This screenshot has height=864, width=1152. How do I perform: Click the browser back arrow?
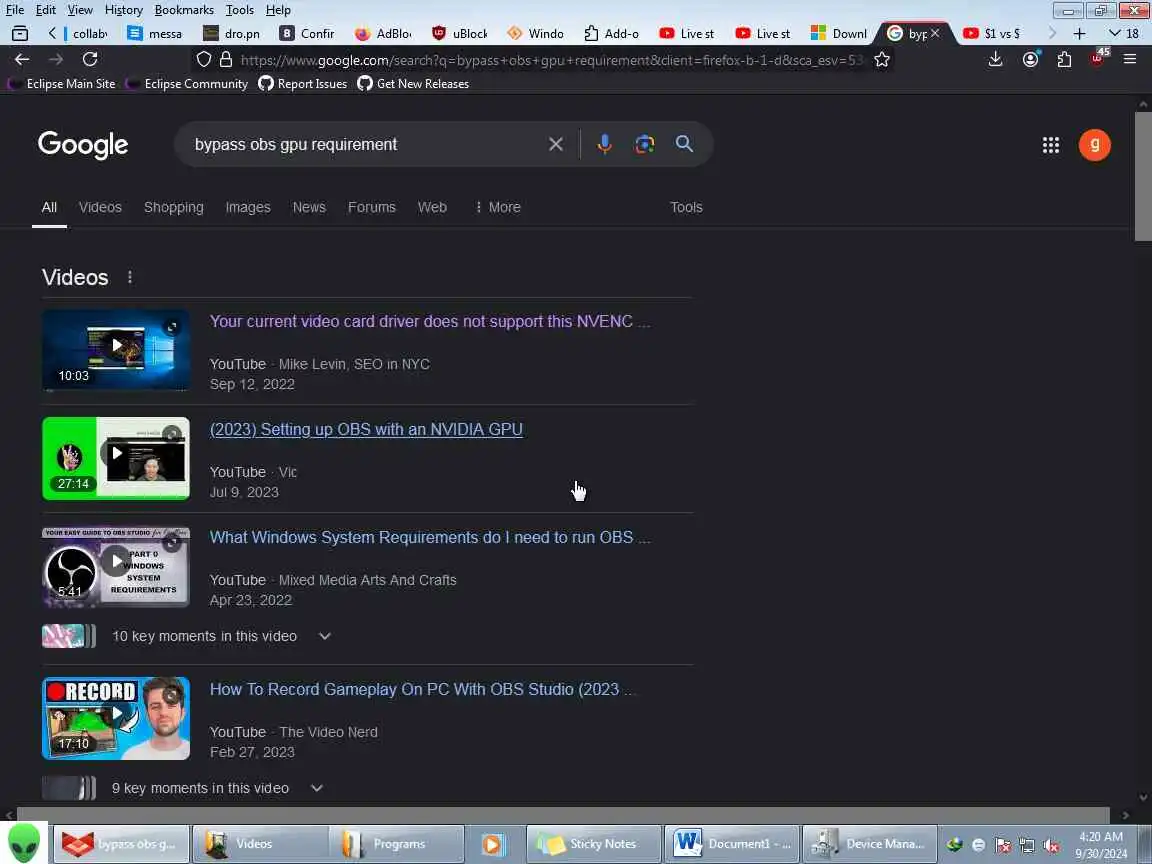click(22, 60)
